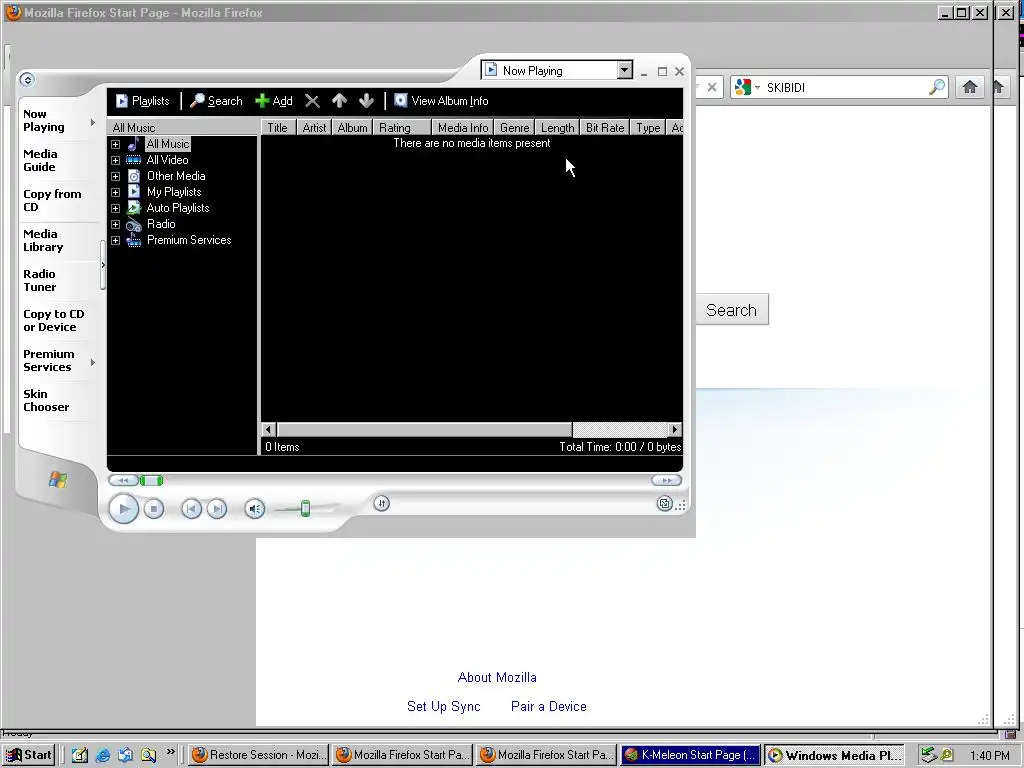Sort library by Artist column
This screenshot has width=1024, height=768.
[x=314, y=127]
